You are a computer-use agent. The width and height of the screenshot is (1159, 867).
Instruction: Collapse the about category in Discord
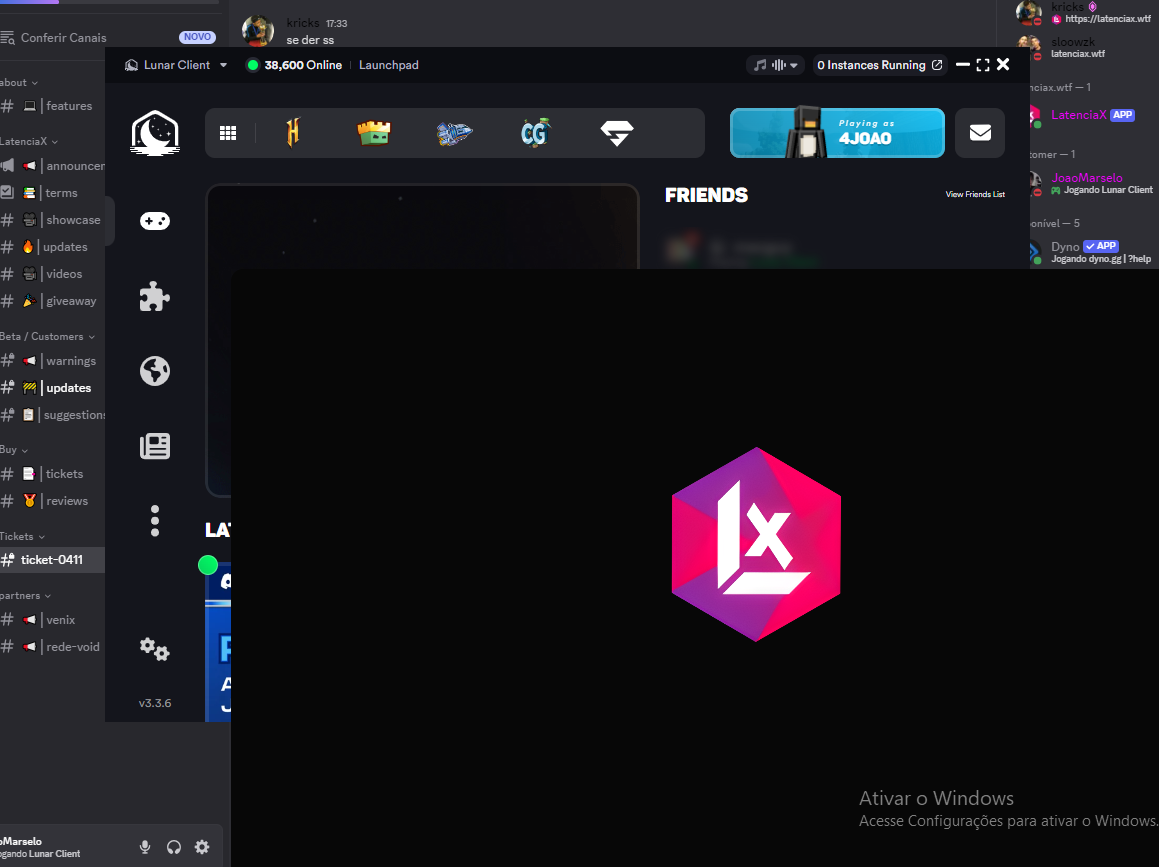coord(19,83)
